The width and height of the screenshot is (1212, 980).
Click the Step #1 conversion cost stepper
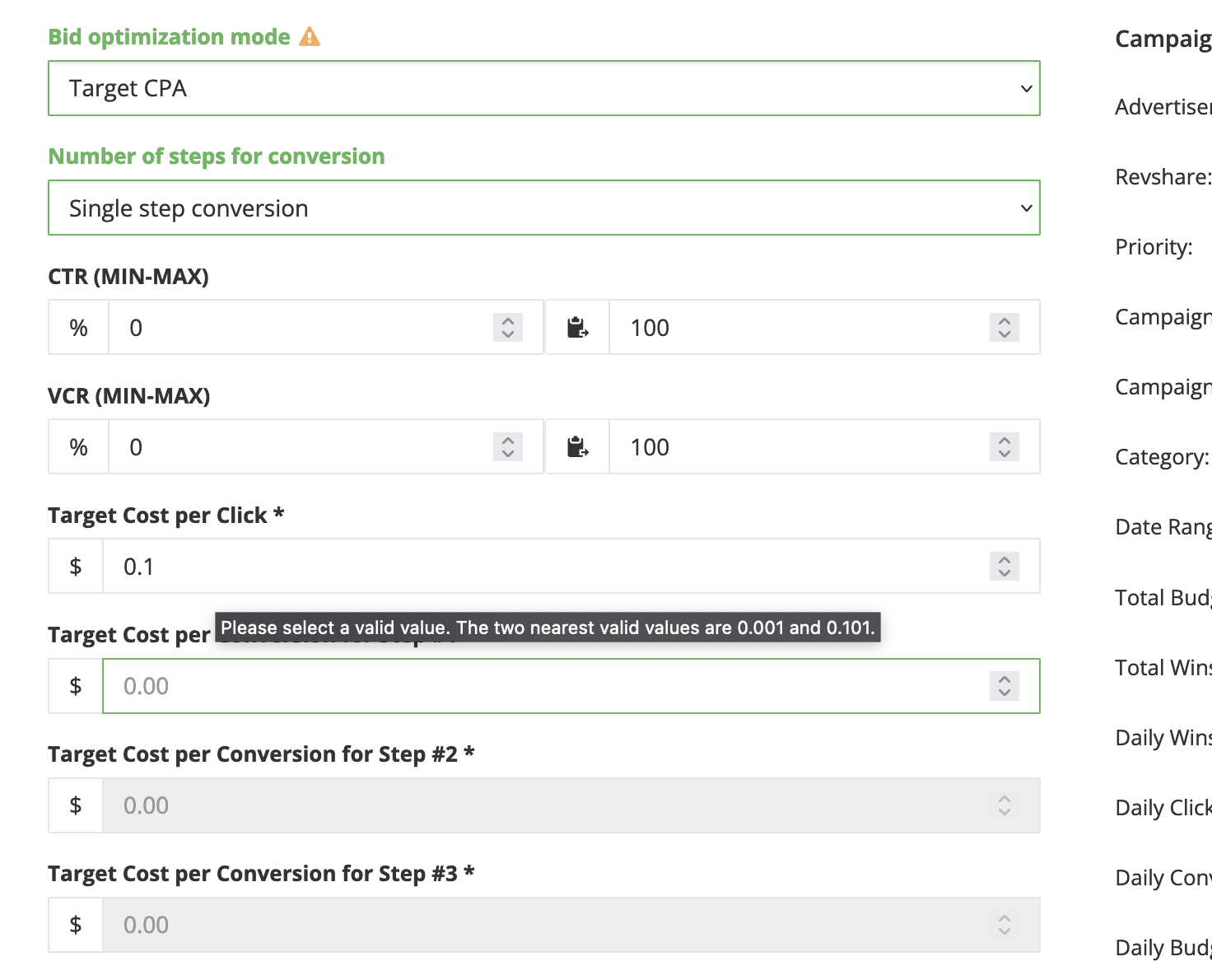1004,686
